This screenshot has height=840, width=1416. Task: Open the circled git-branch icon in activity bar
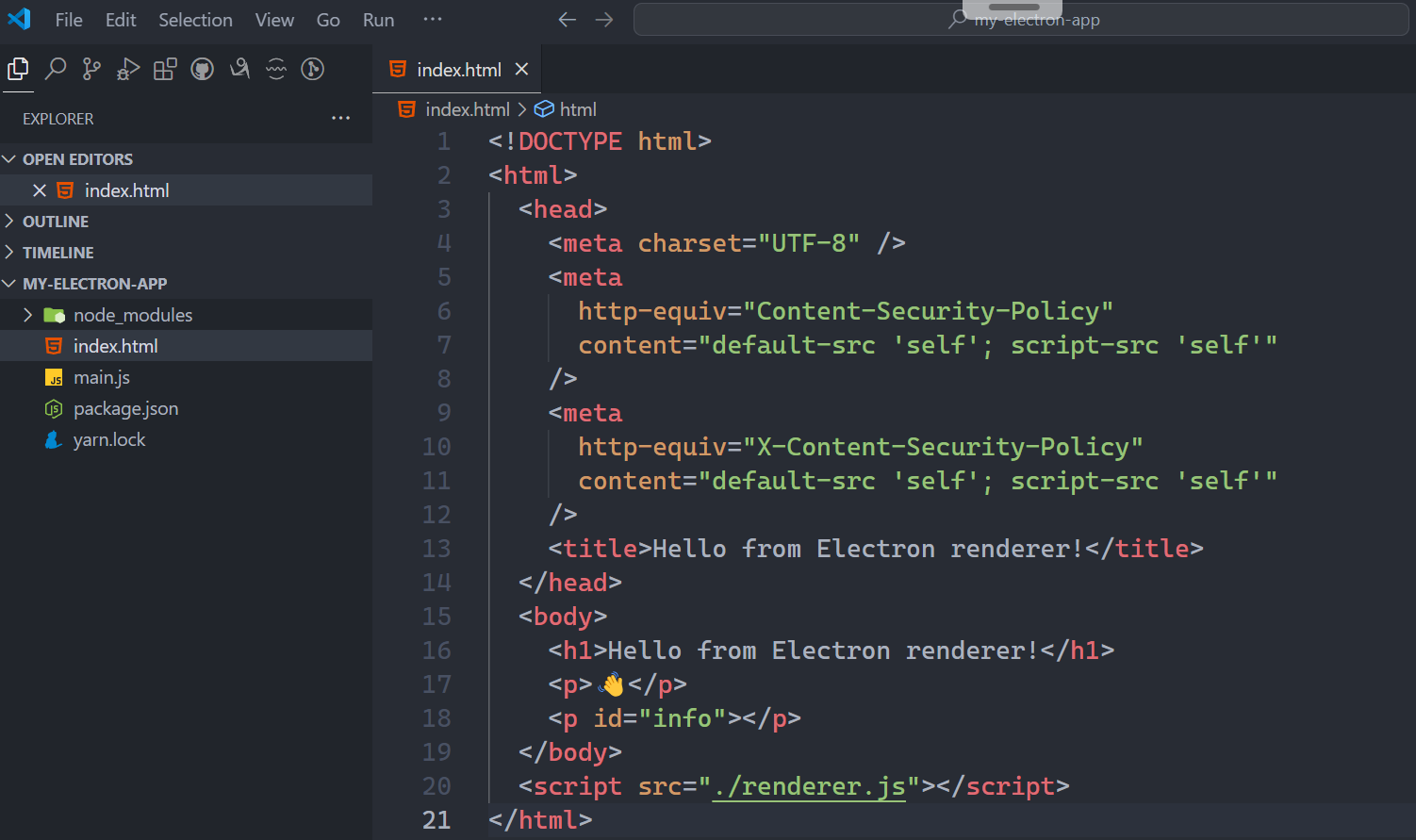tap(313, 69)
